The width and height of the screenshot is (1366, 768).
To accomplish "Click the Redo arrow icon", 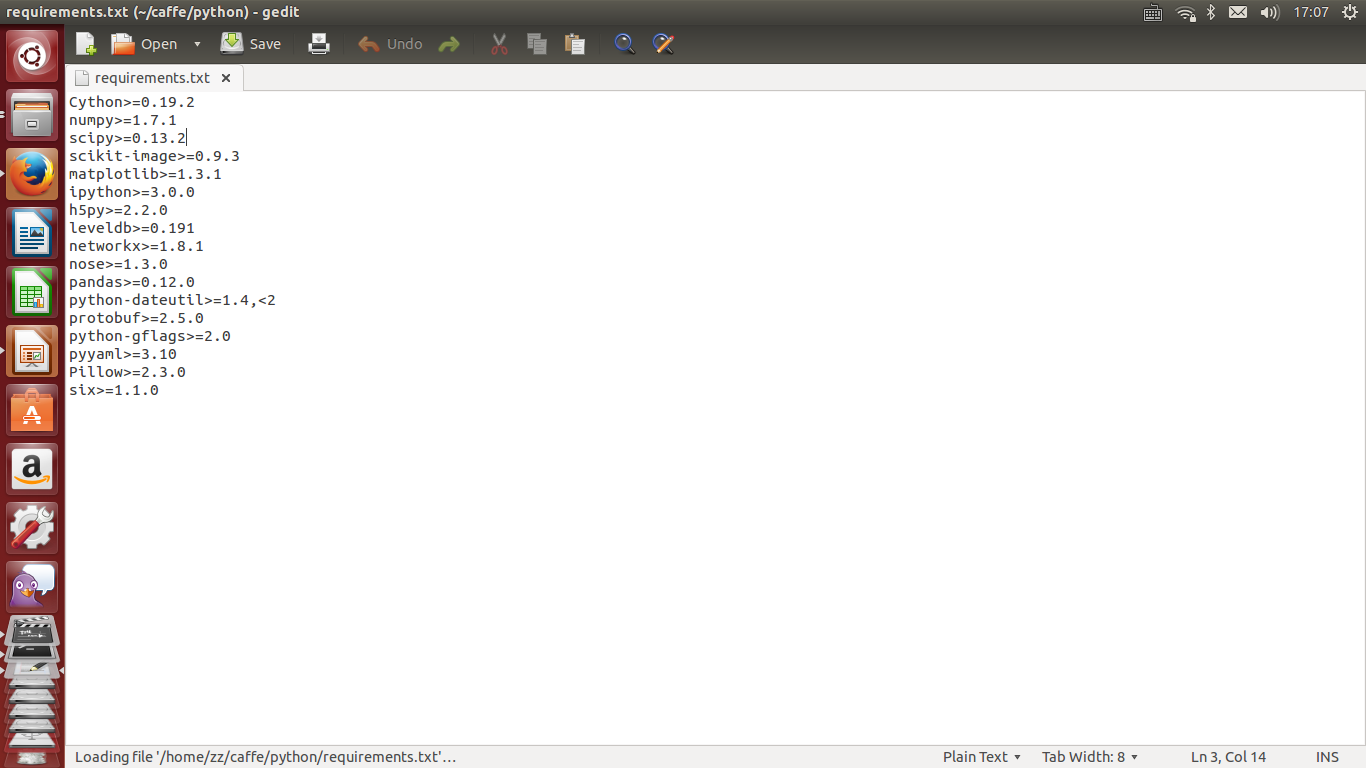I will [x=449, y=44].
